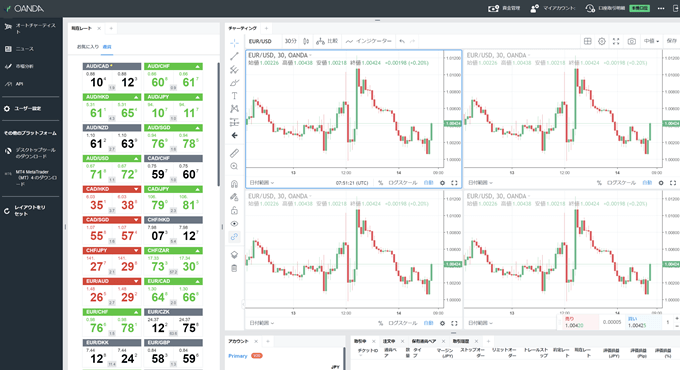Open the forecast/measurement tools icon
The height and width of the screenshot is (370, 680).
pos(234,122)
